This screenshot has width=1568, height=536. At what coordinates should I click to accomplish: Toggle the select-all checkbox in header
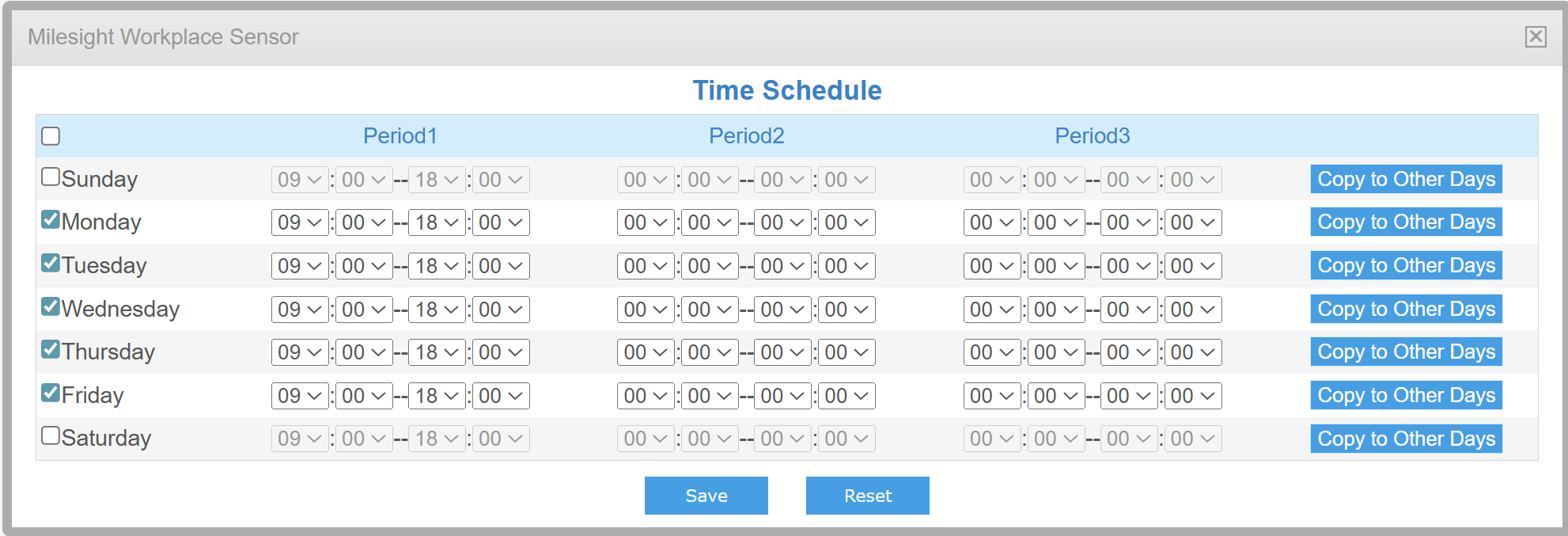(51, 136)
